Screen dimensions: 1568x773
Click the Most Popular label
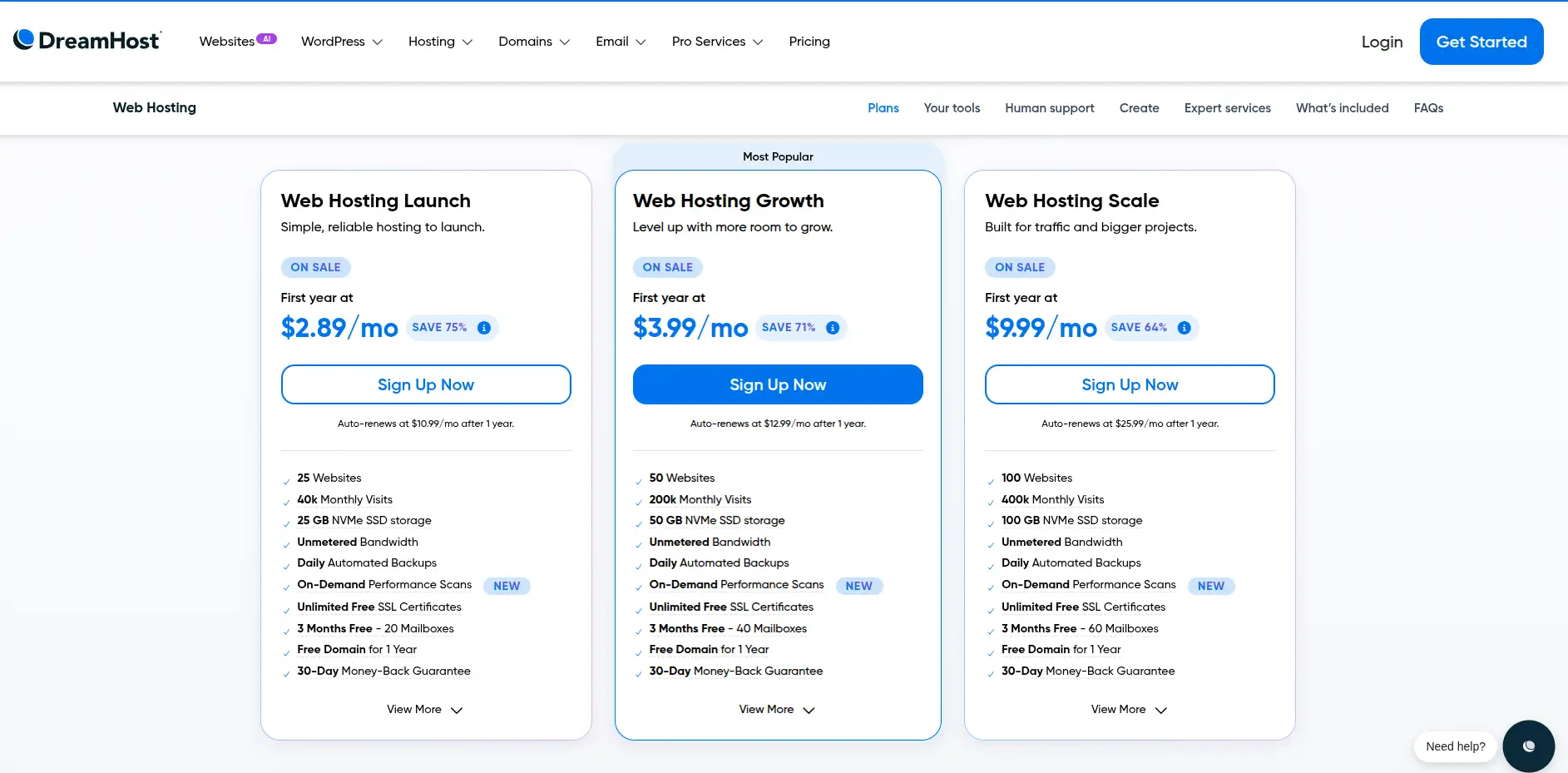tap(778, 156)
